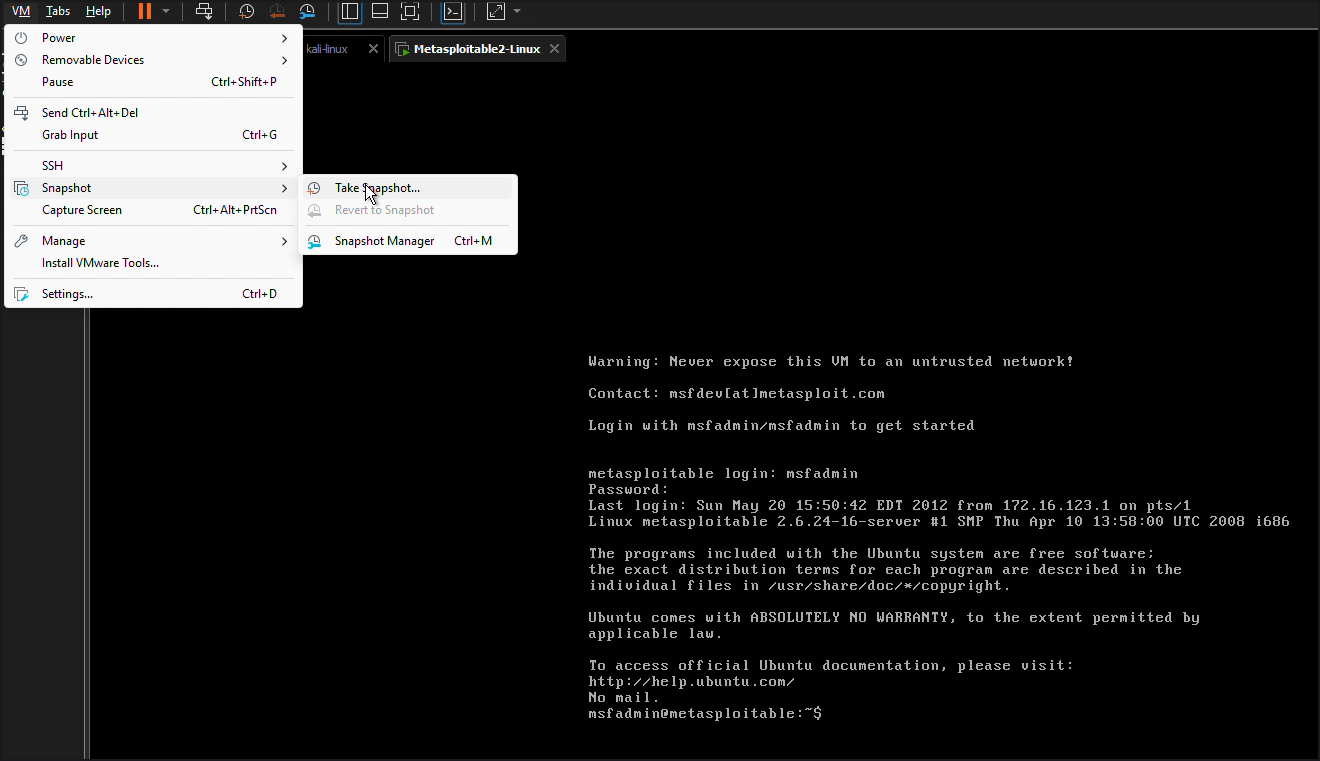Open the power options dropdown arrow beside Pause
Image resolution: width=1320 pixels, height=761 pixels.
[166, 11]
